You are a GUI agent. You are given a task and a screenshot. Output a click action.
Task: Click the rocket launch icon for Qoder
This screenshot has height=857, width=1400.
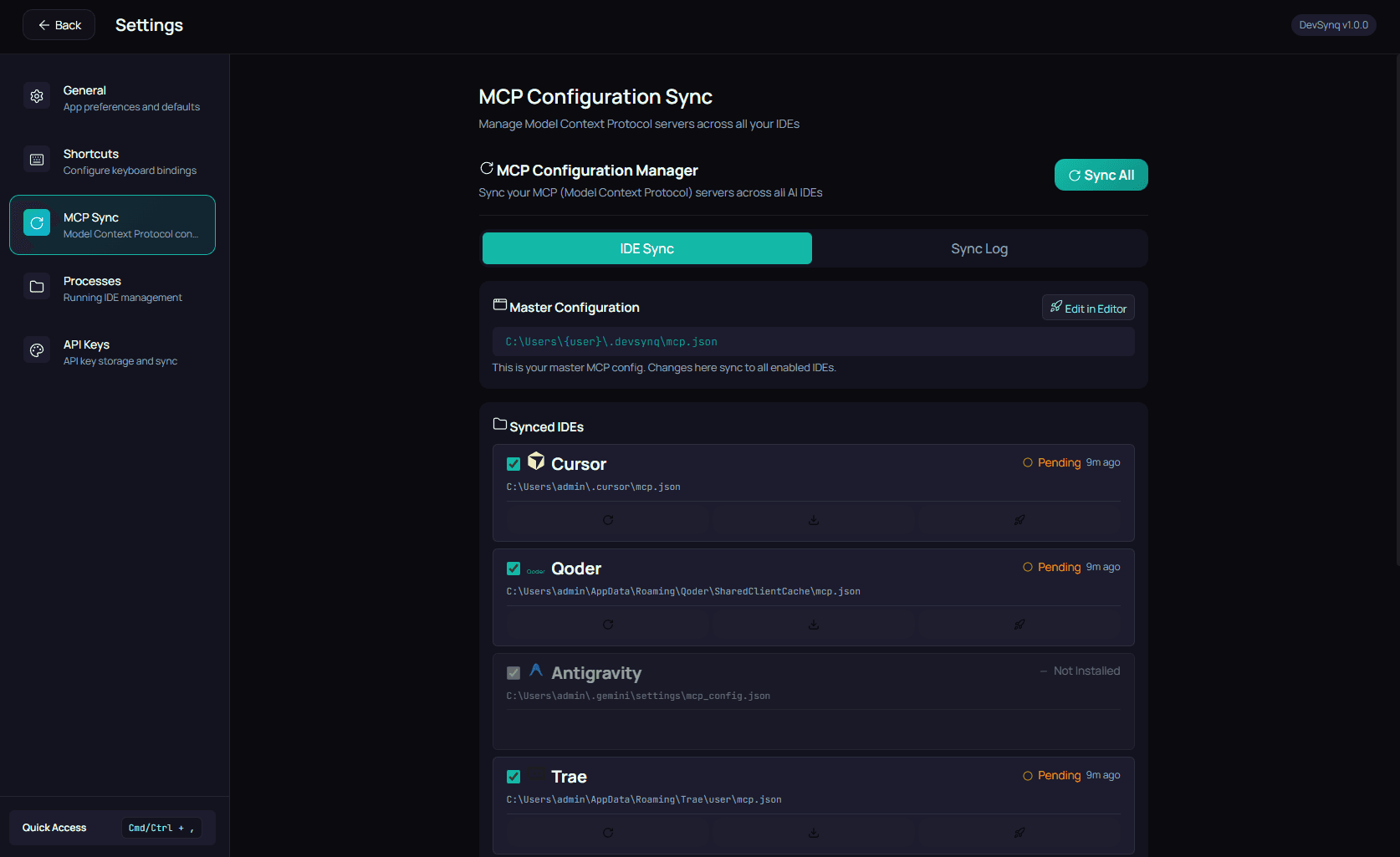point(1019,624)
